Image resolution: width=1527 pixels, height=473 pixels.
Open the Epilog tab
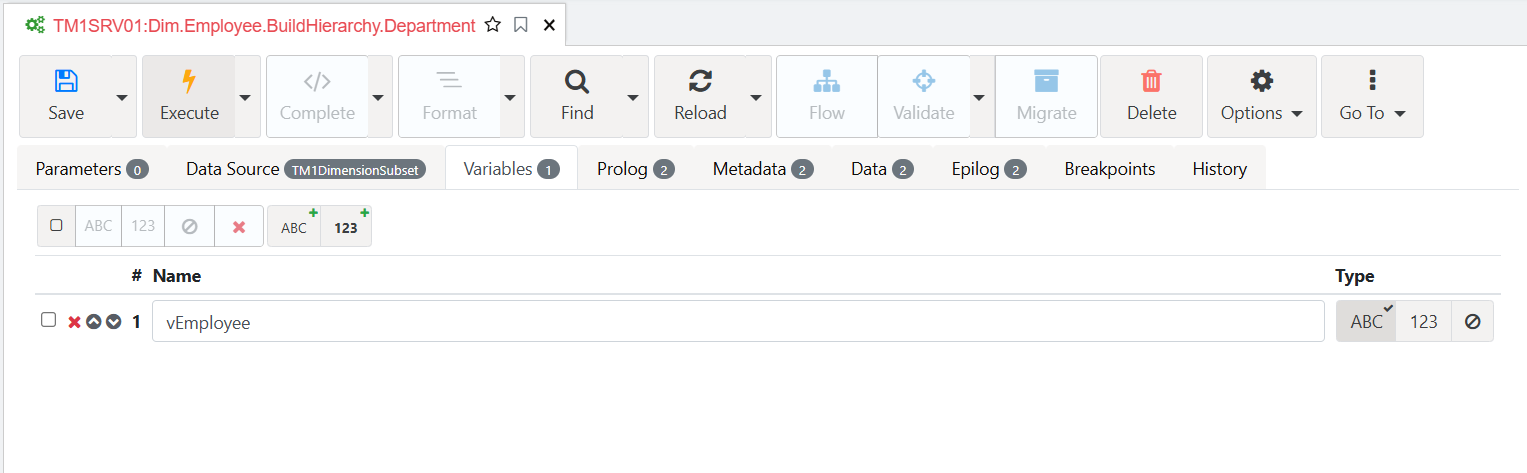tap(989, 169)
